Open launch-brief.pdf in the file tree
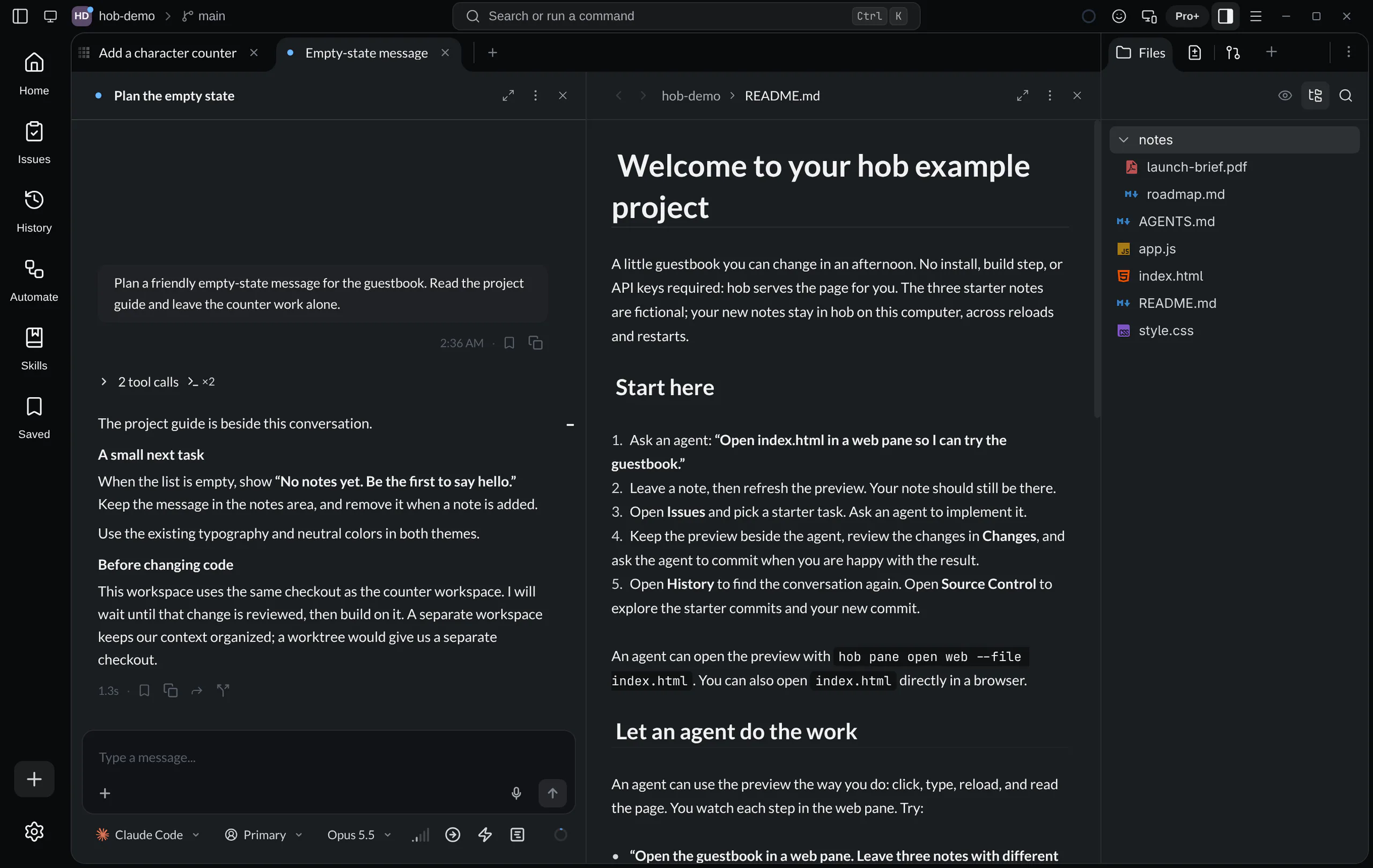The height and width of the screenshot is (868, 1373). [x=1234, y=166]
